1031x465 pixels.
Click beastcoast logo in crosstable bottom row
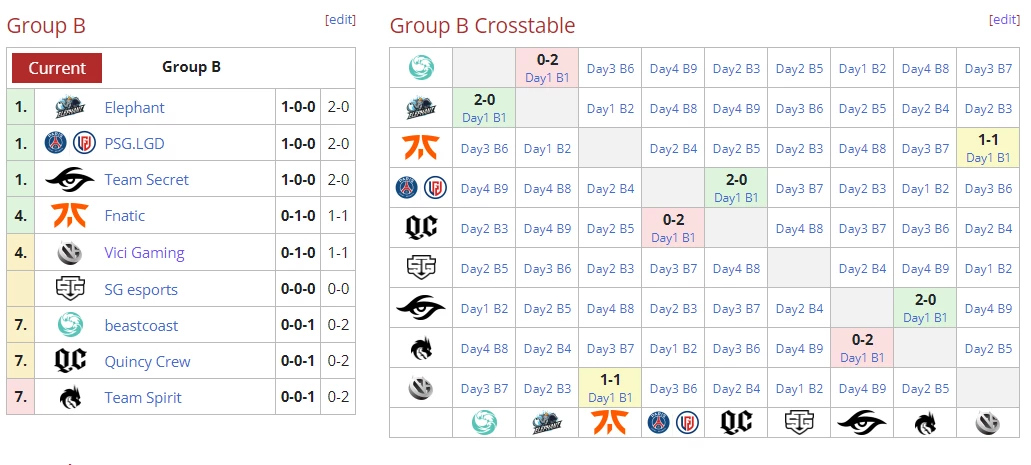484,423
